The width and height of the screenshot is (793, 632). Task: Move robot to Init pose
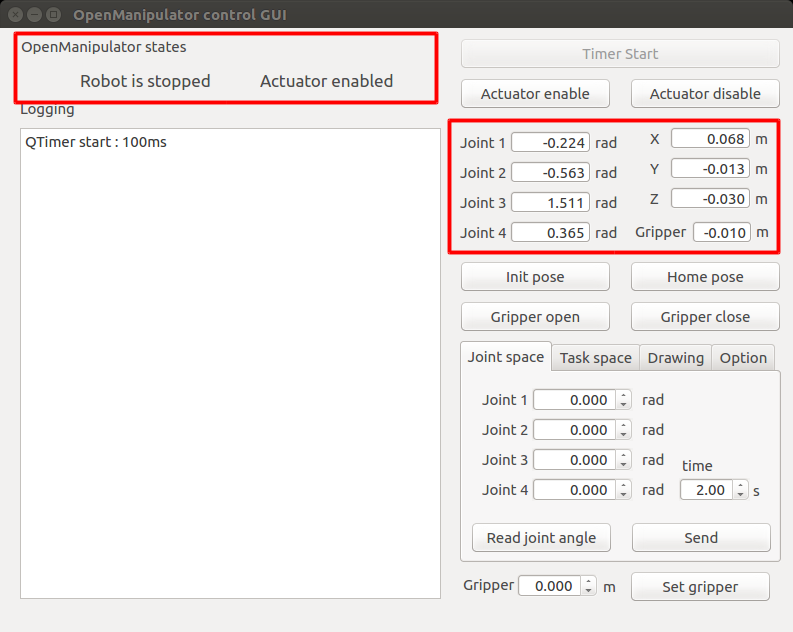tap(535, 277)
